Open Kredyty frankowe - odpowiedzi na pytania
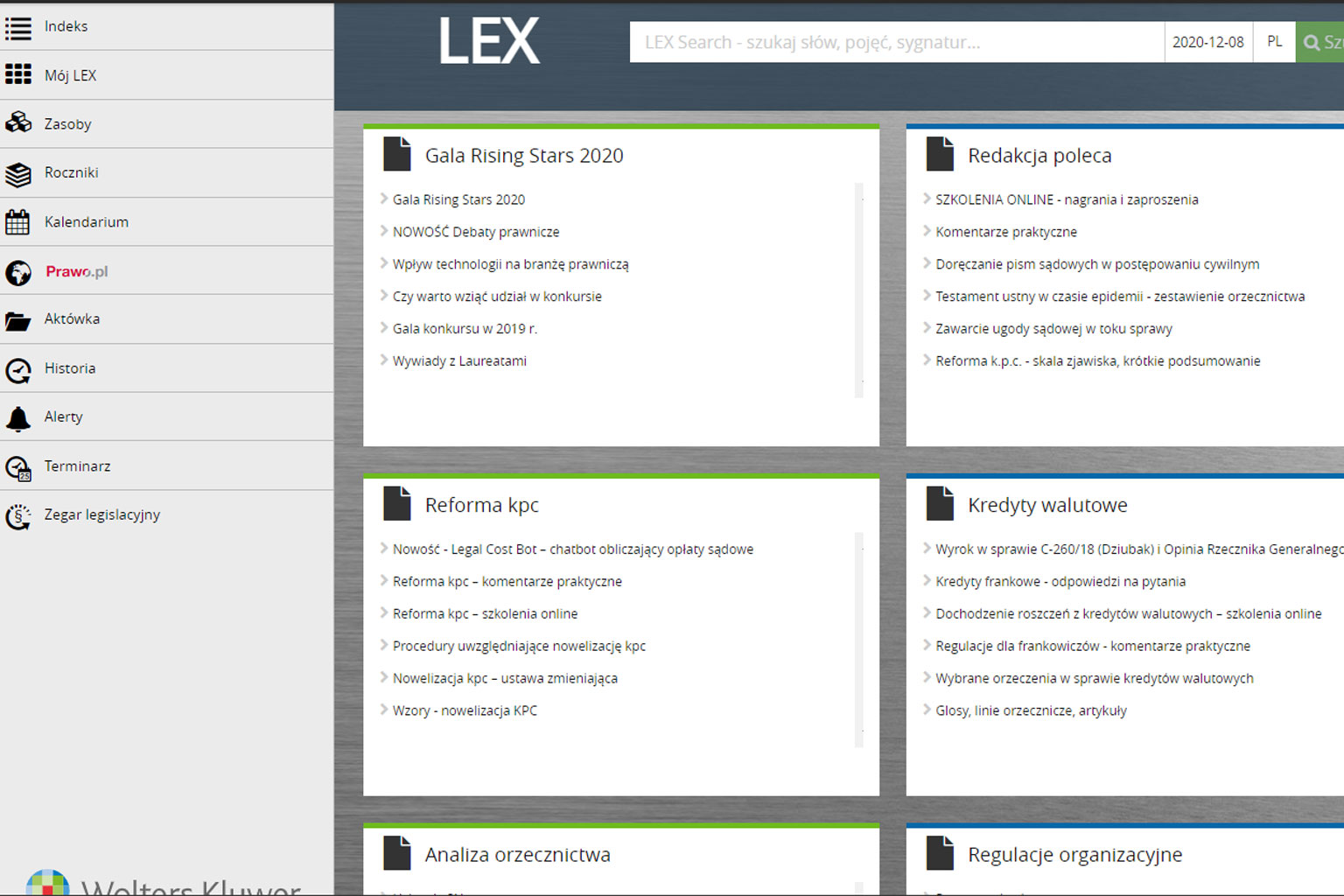 (1060, 582)
